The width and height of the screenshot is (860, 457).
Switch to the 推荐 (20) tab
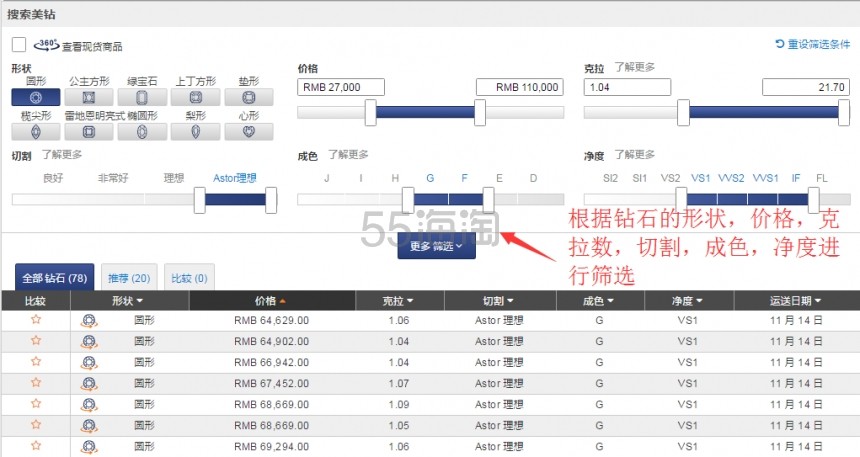pyautogui.click(x=127, y=278)
